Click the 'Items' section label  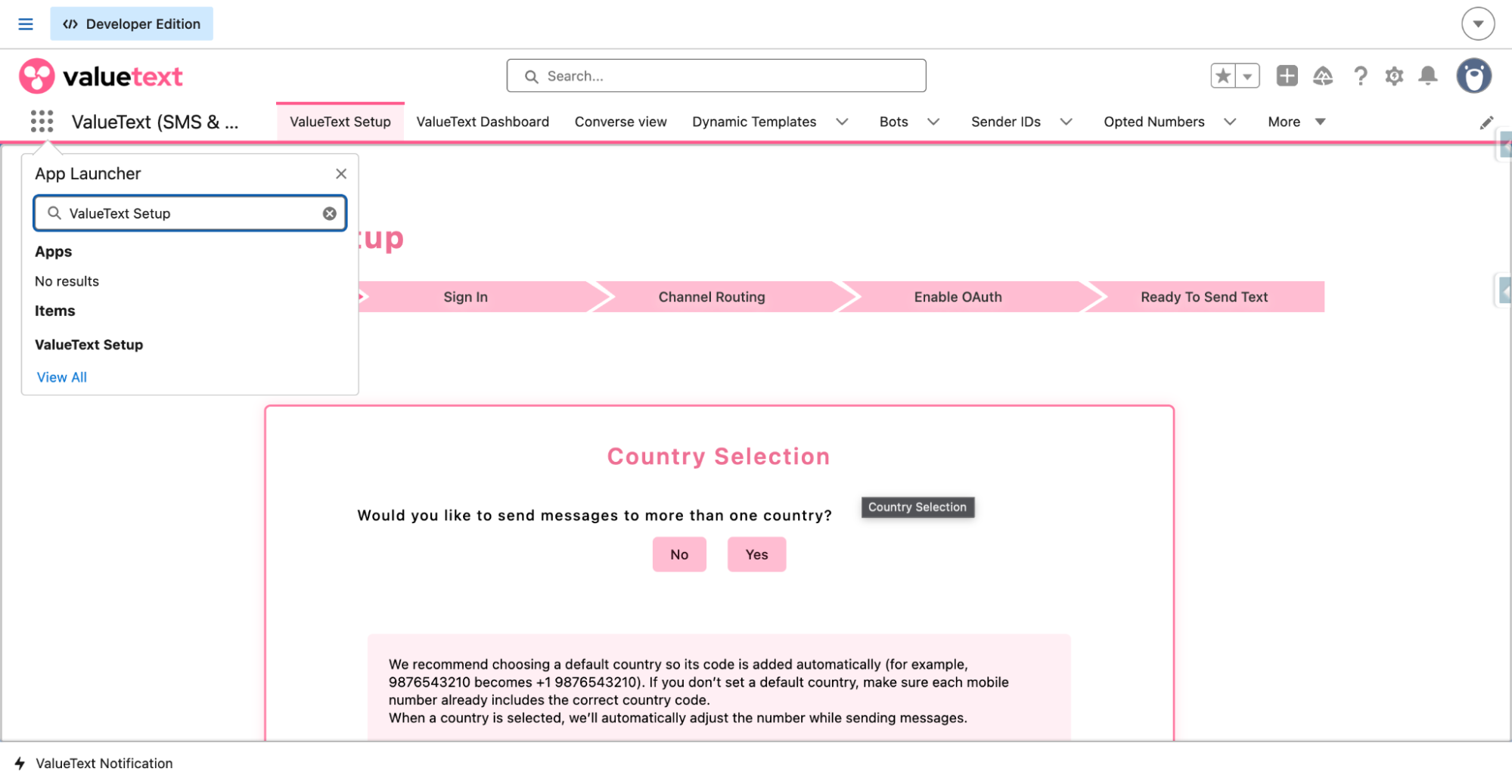coord(55,311)
